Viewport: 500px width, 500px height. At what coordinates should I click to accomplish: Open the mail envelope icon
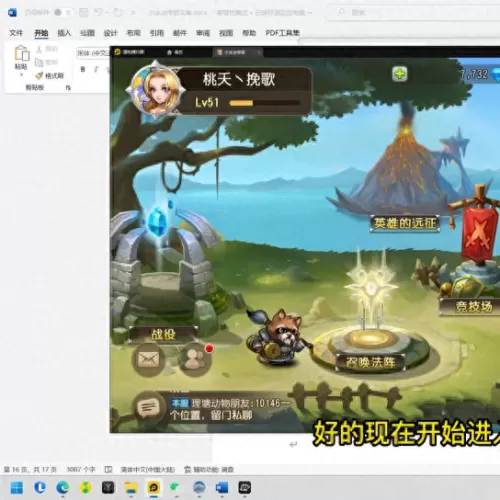click(x=148, y=359)
